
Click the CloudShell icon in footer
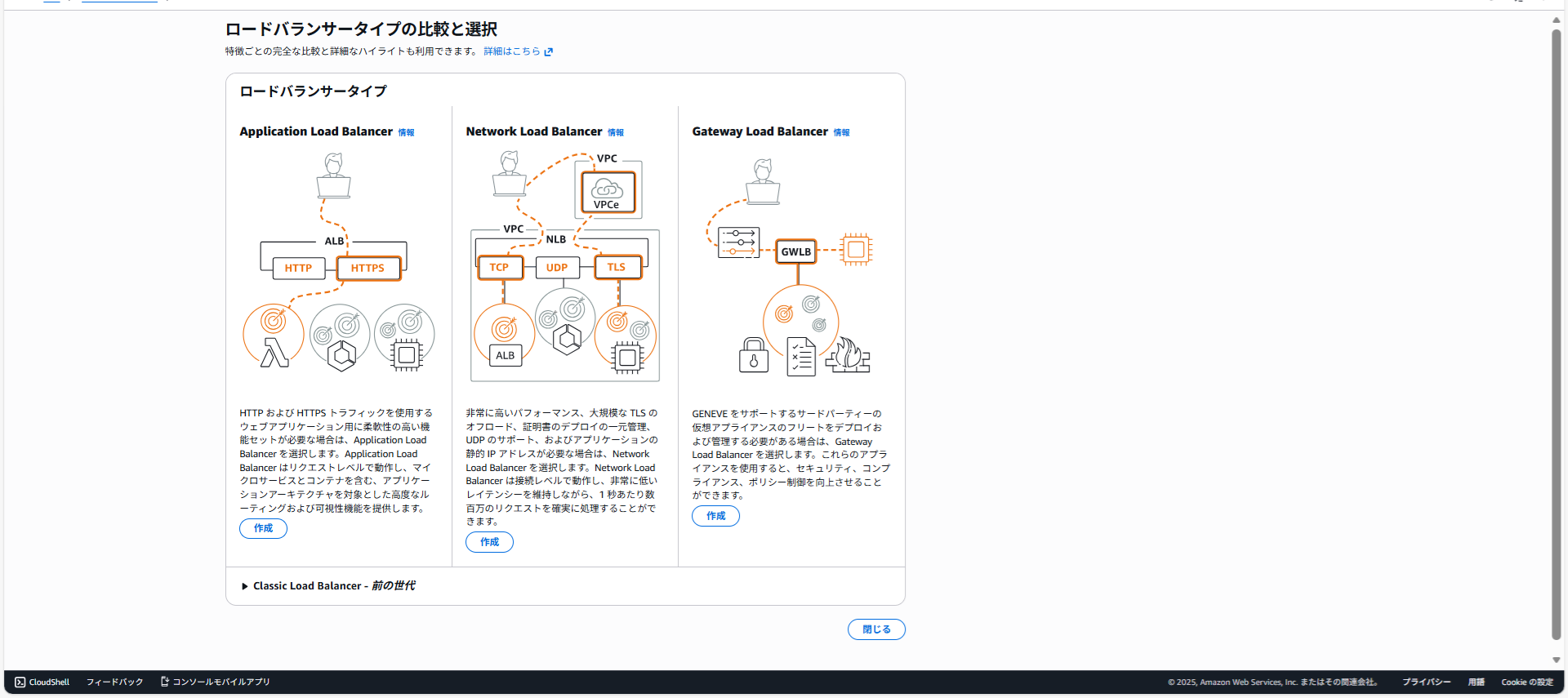pyautogui.click(x=20, y=682)
